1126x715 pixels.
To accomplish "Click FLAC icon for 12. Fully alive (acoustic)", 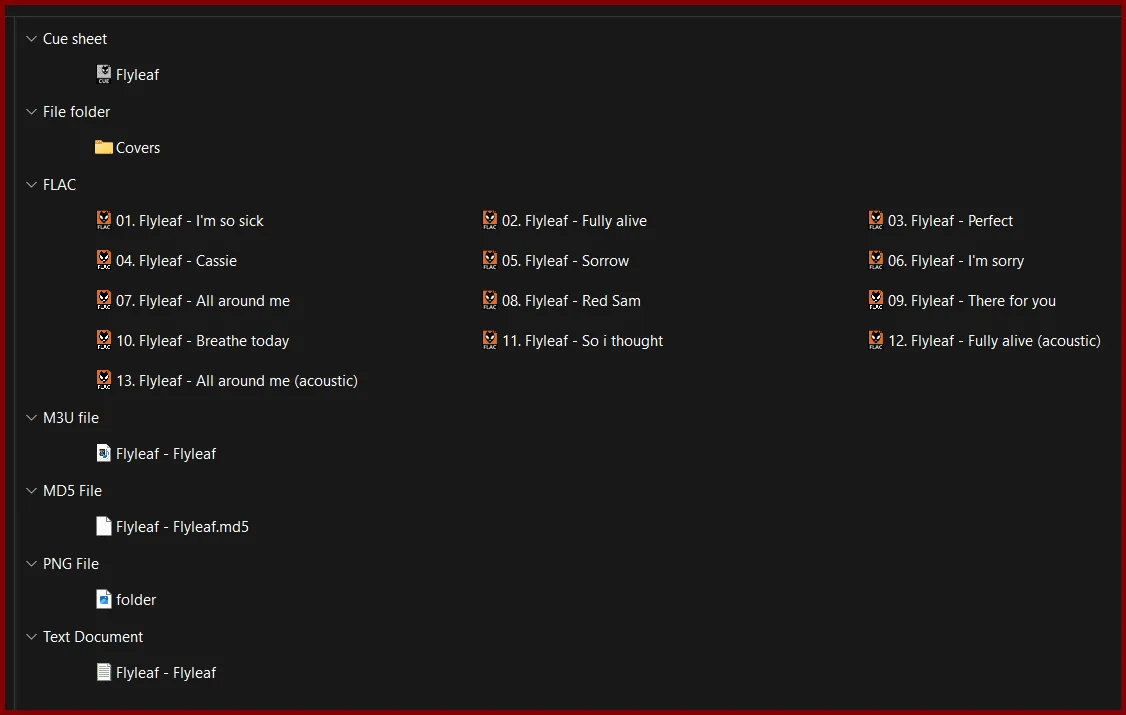I will [875, 340].
